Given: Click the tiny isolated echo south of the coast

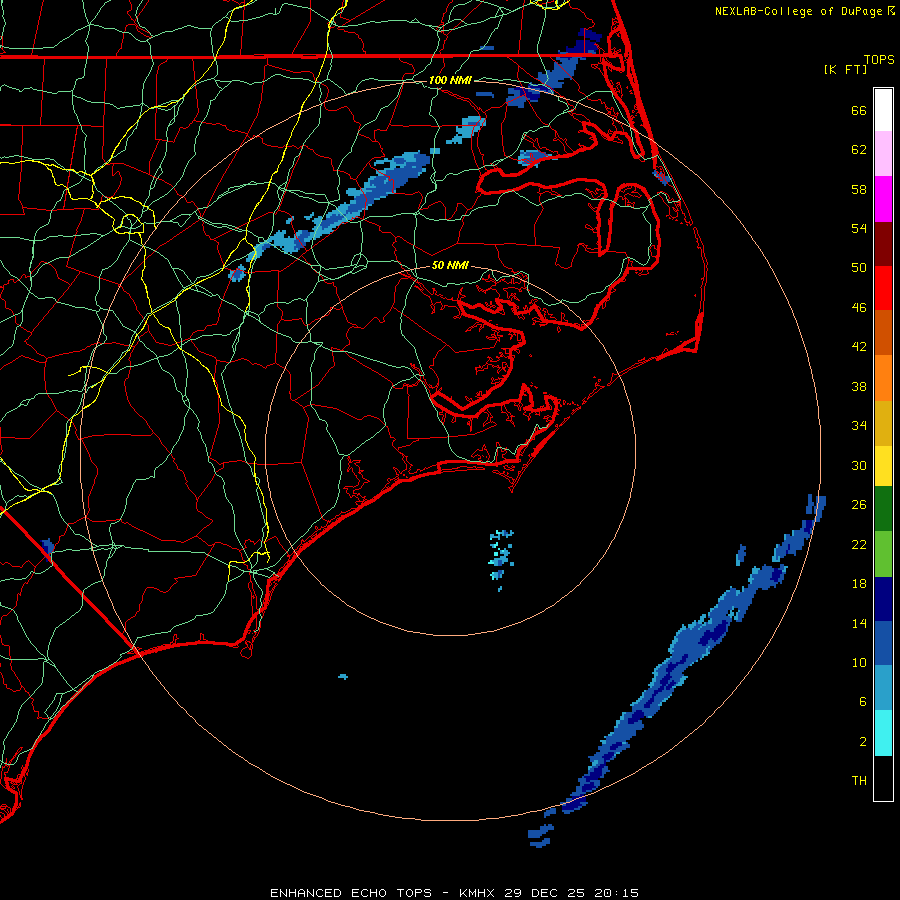Looking at the screenshot, I should [x=343, y=677].
